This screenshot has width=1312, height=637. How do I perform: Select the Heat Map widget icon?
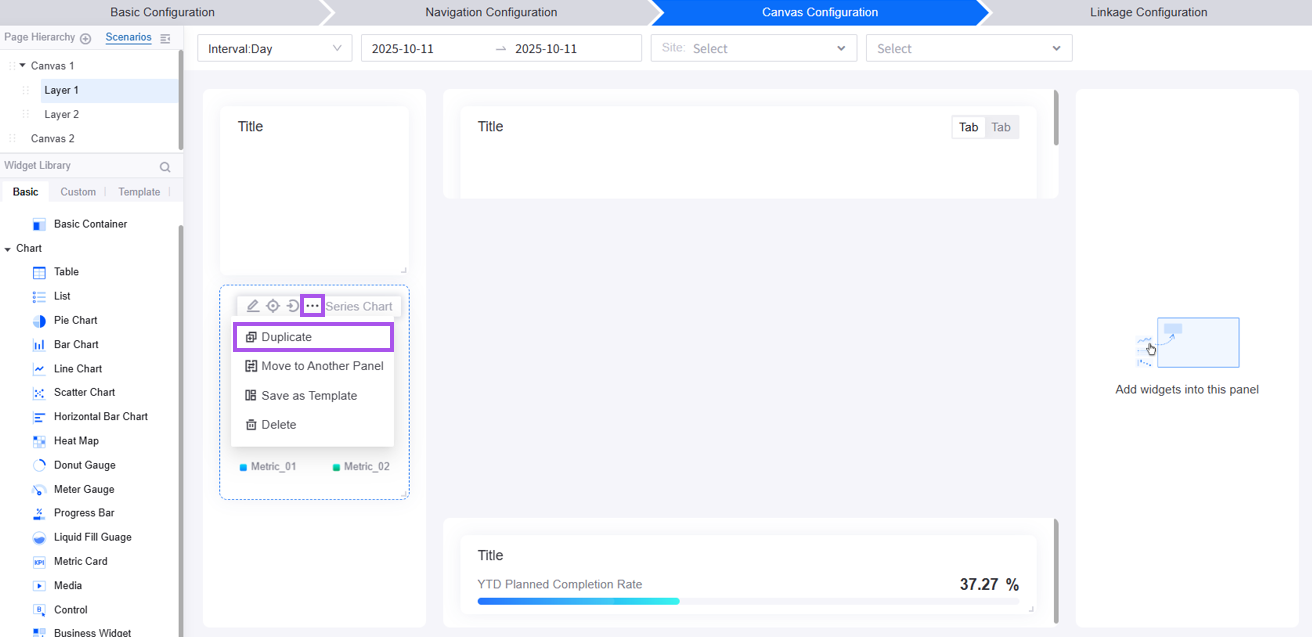point(39,441)
